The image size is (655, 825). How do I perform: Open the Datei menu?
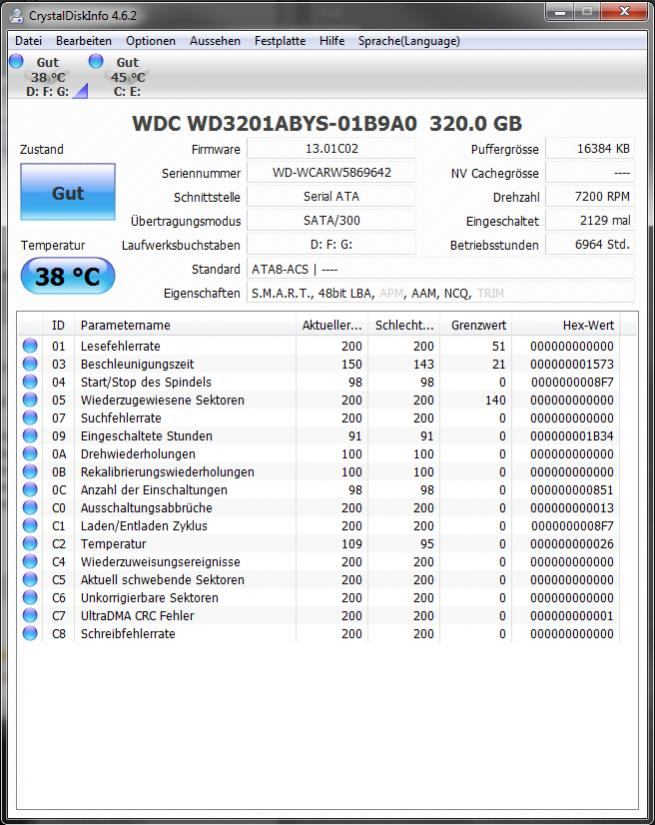click(x=28, y=41)
